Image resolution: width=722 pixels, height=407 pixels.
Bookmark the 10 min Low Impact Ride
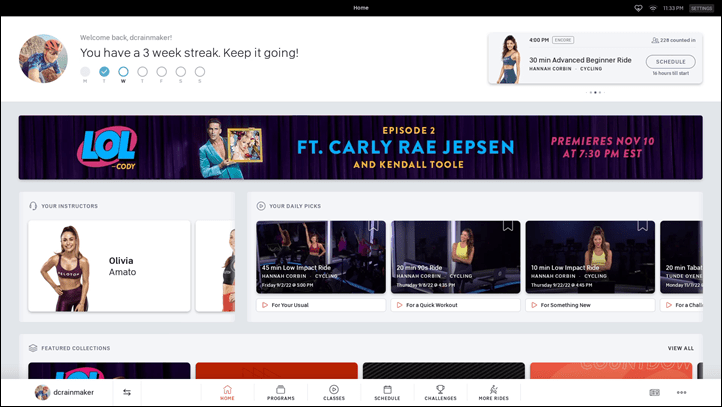[642, 226]
